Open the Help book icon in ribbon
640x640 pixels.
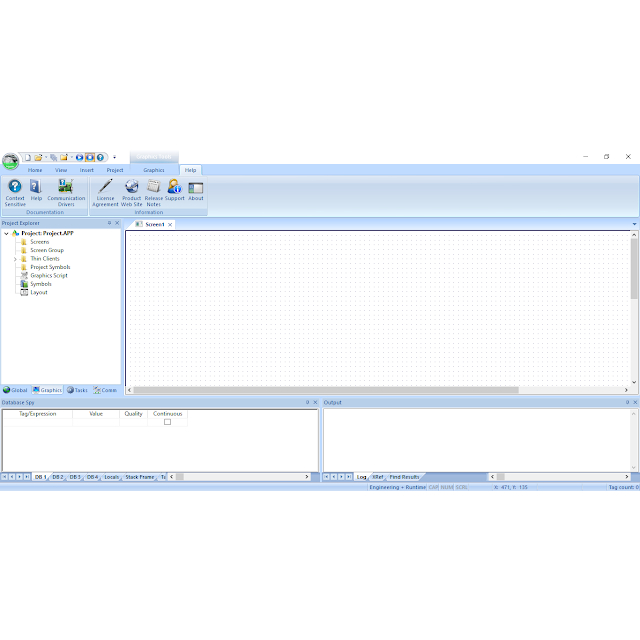[x=36, y=190]
